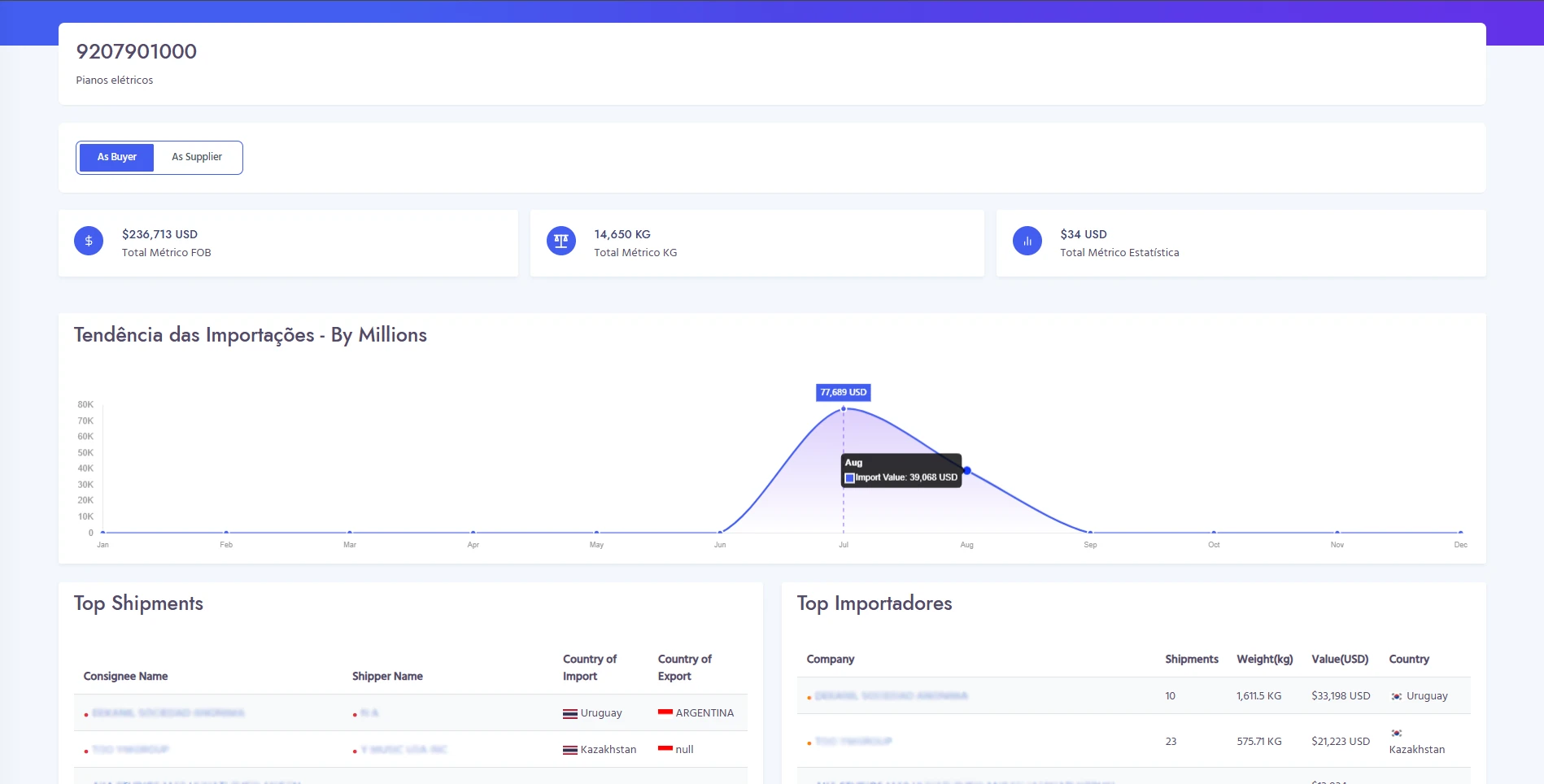The width and height of the screenshot is (1544, 784).
Task: Open second importer company link
Action: coord(853,742)
